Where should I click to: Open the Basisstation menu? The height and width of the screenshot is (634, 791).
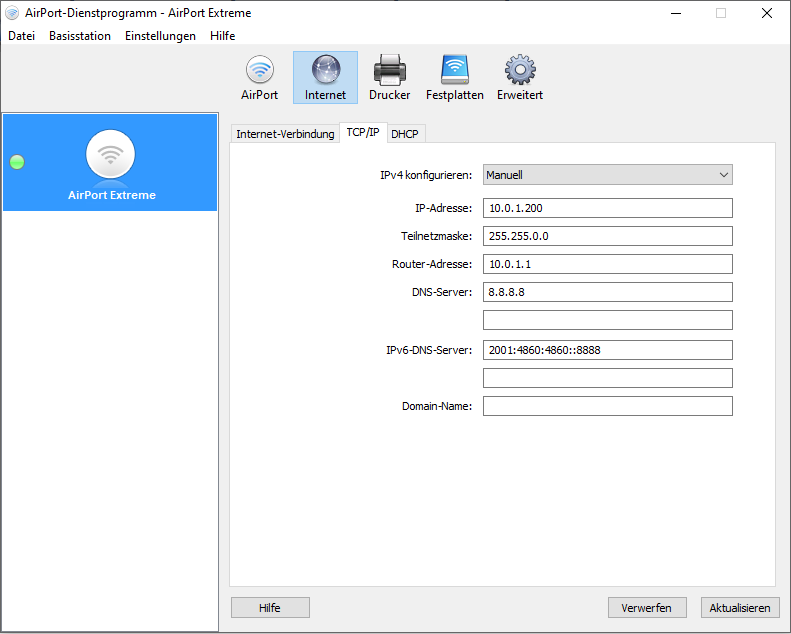coord(80,36)
